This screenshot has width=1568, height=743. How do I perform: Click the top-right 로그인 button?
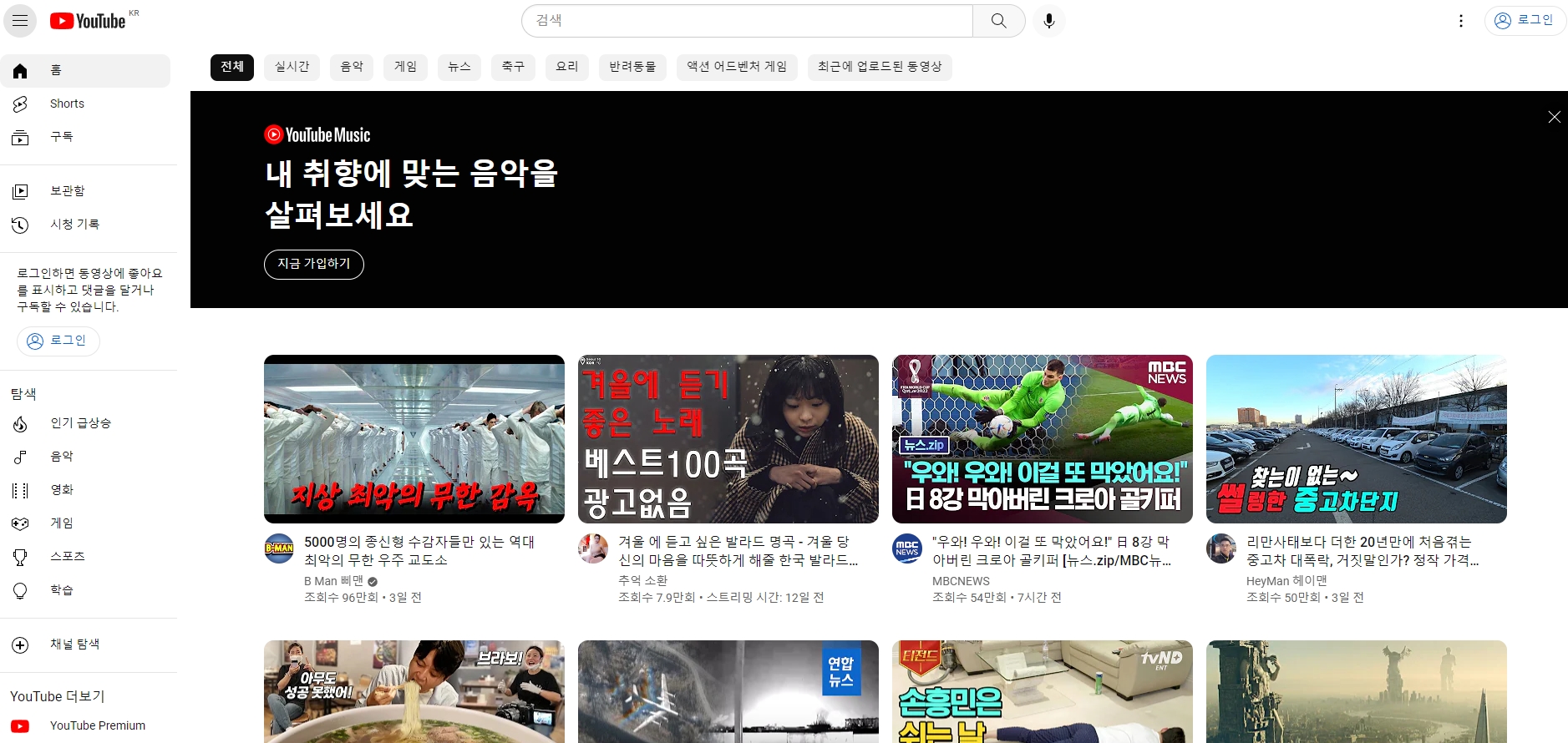[1525, 21]
